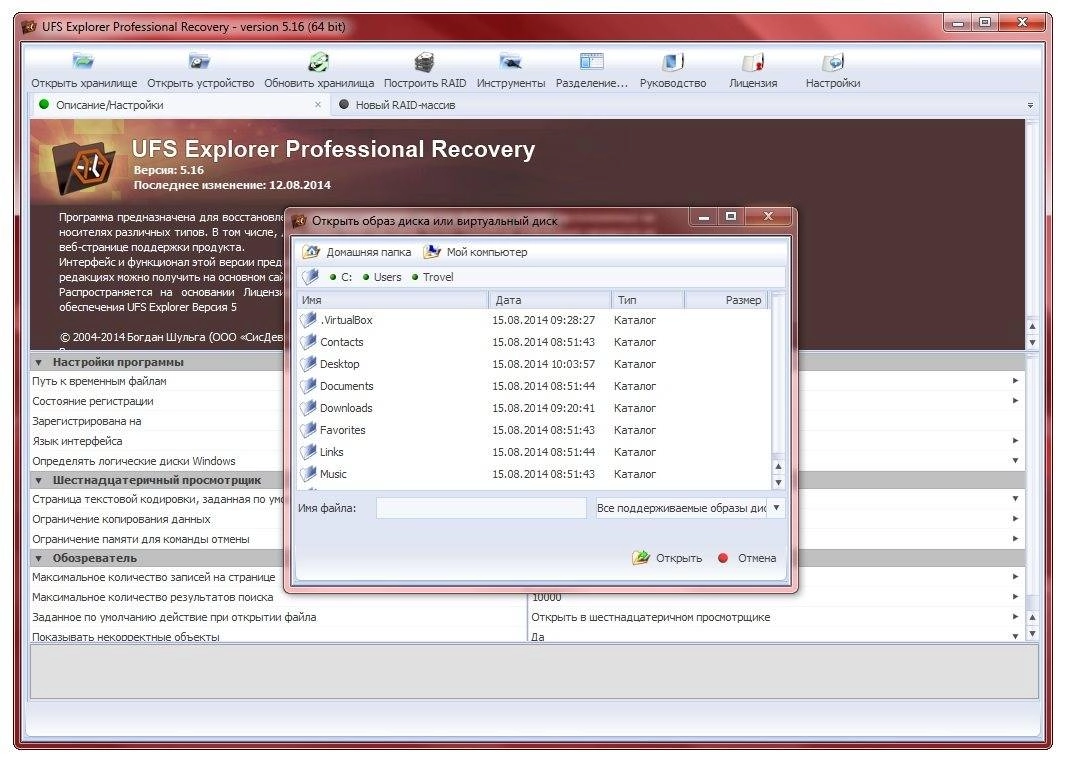
Task: Click file list scrollbar up arrow
Action: 778,466
